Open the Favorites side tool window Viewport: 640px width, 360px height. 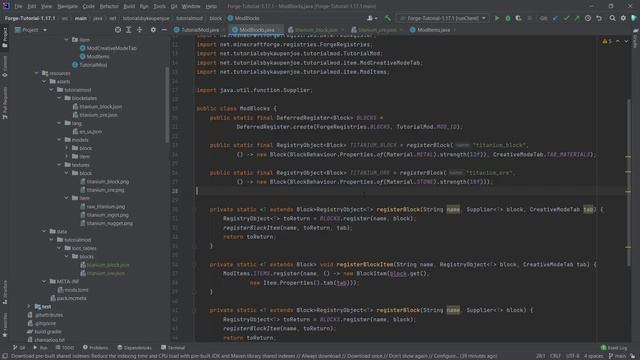click(5, 324)
